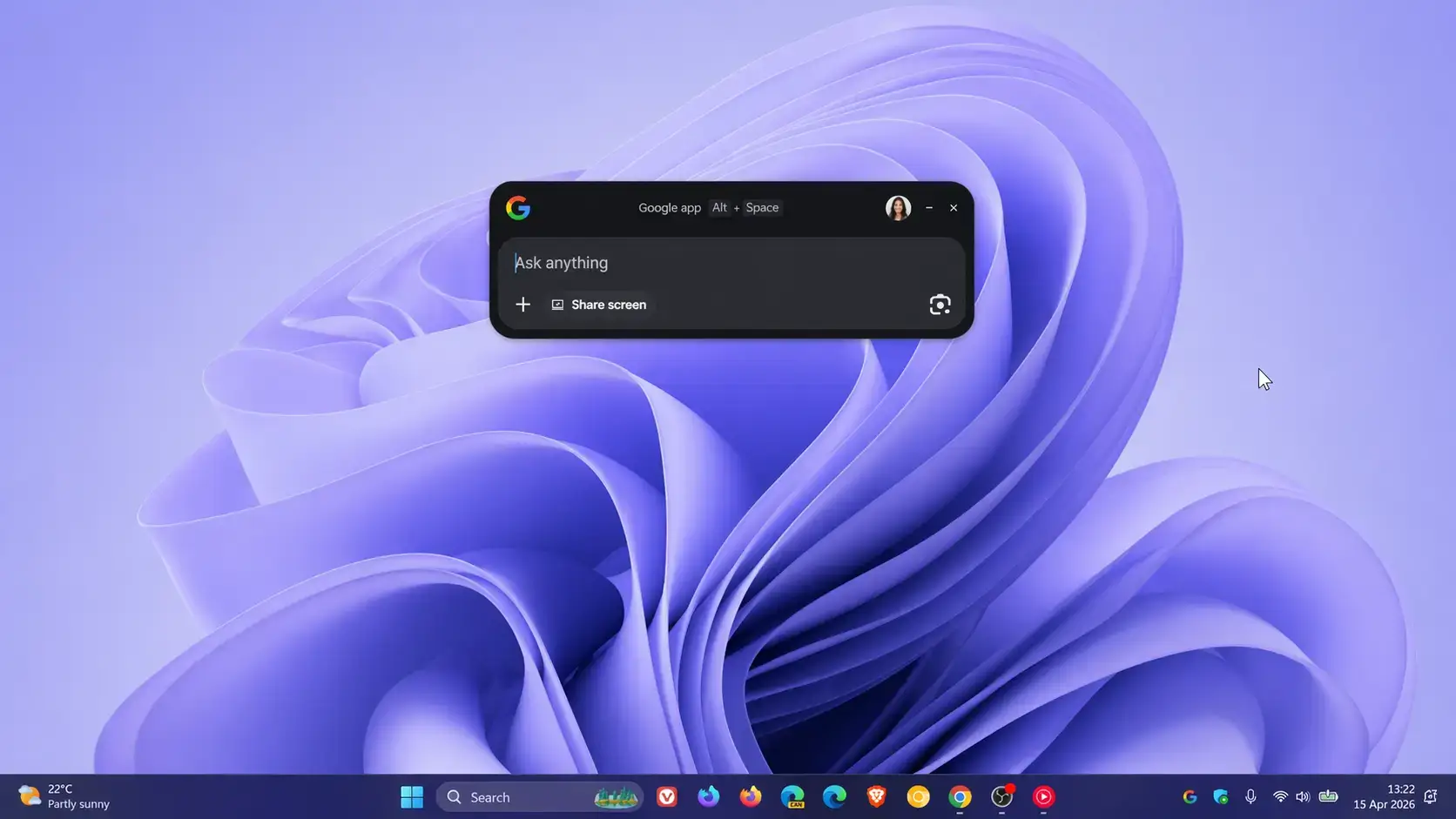The image size is (1456, 819).
Task: Minimize the Google app window
Action: (929, 208)
